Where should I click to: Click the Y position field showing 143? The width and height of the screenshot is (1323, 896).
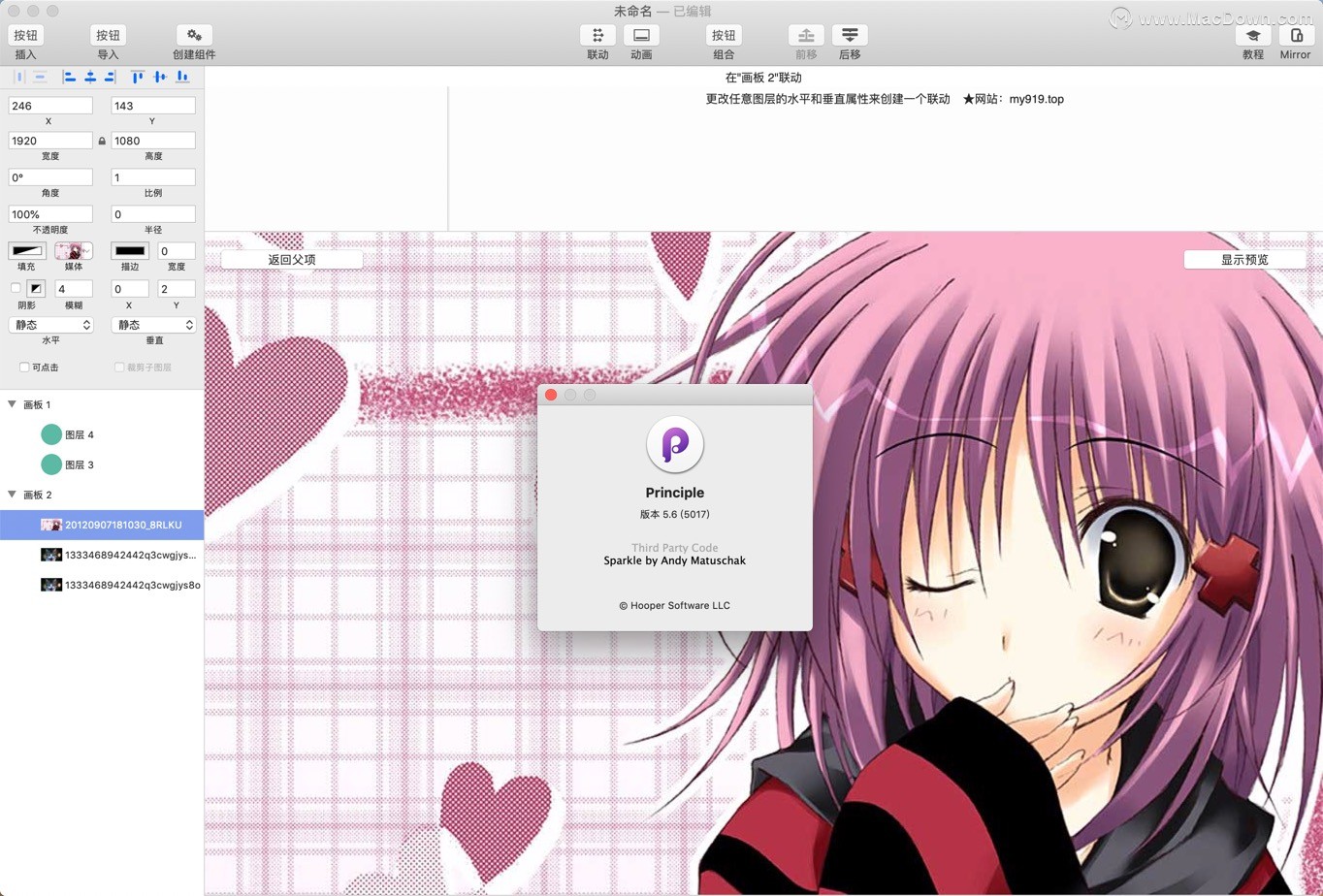[x=153, y=106]
